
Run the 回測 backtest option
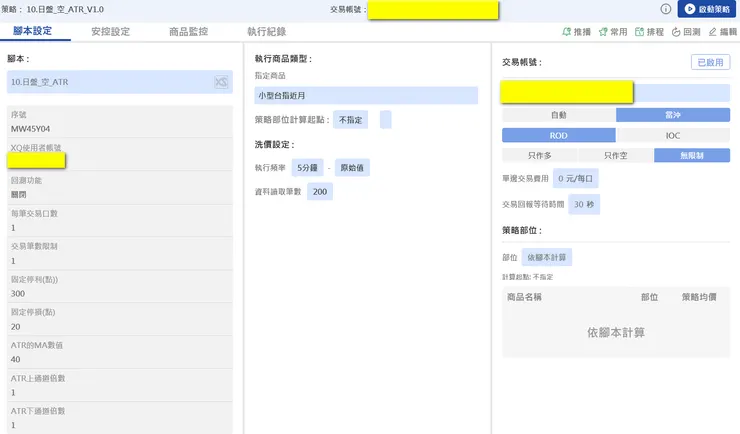[686, 32]
